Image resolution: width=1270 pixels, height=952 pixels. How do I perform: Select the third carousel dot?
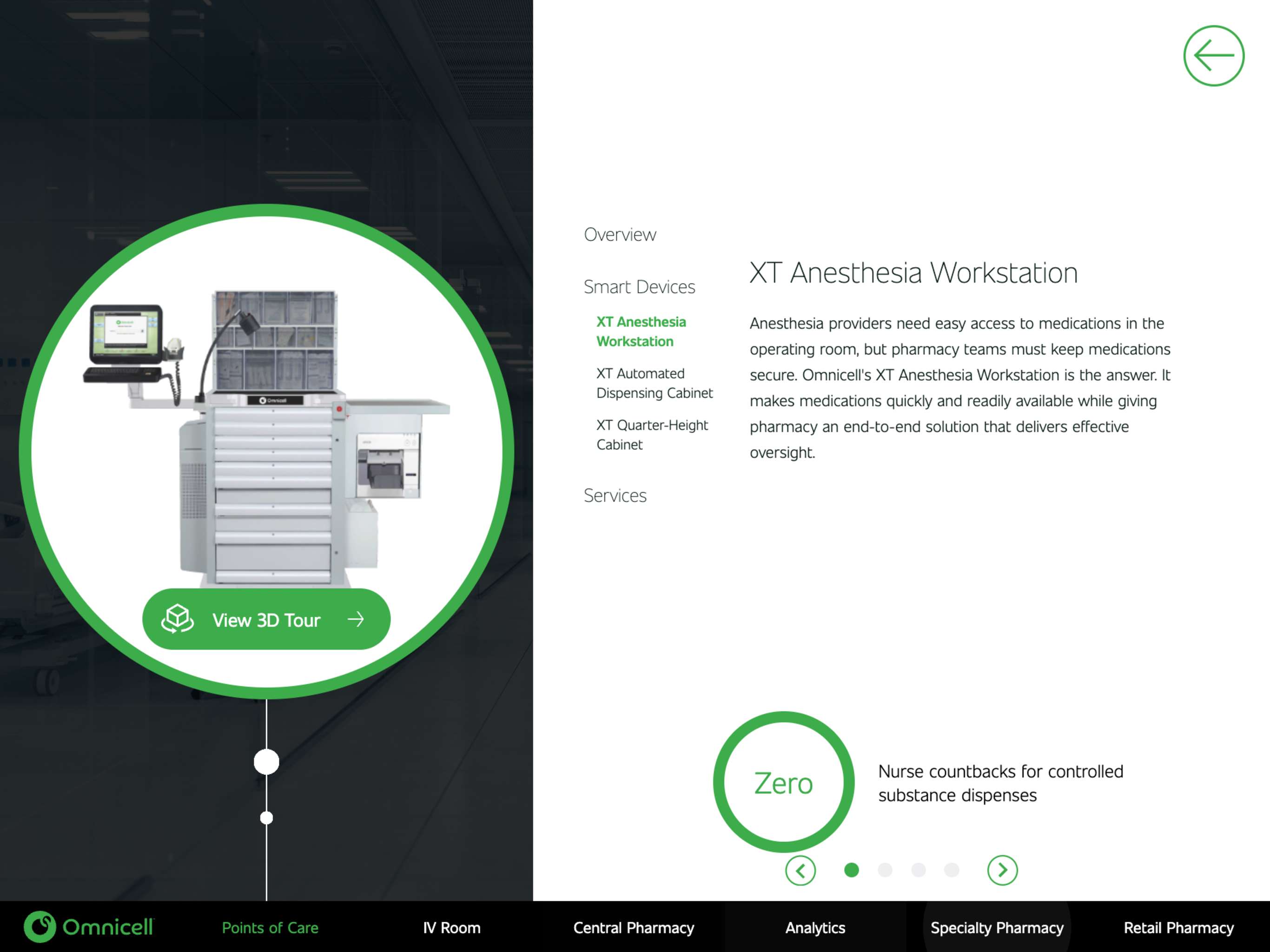918,871
